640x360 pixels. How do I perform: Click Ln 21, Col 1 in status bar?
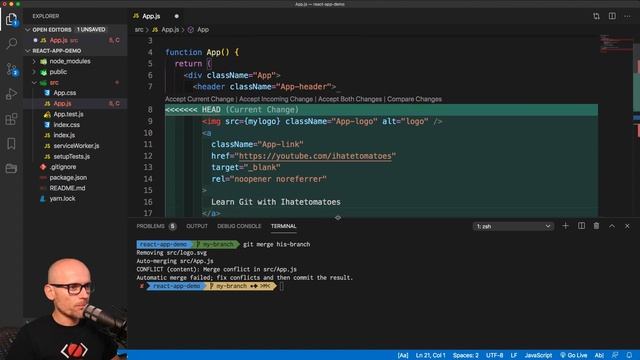(x=431, y=355)
